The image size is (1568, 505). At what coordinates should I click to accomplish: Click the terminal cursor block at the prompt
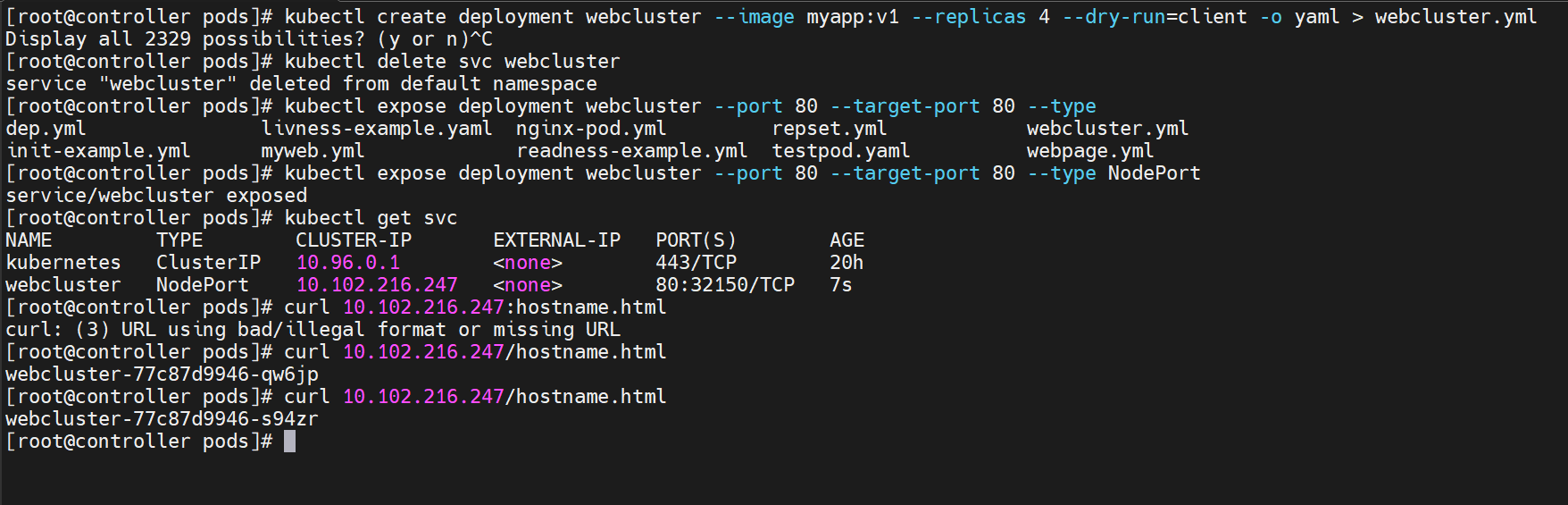click(x=289, y=442)
